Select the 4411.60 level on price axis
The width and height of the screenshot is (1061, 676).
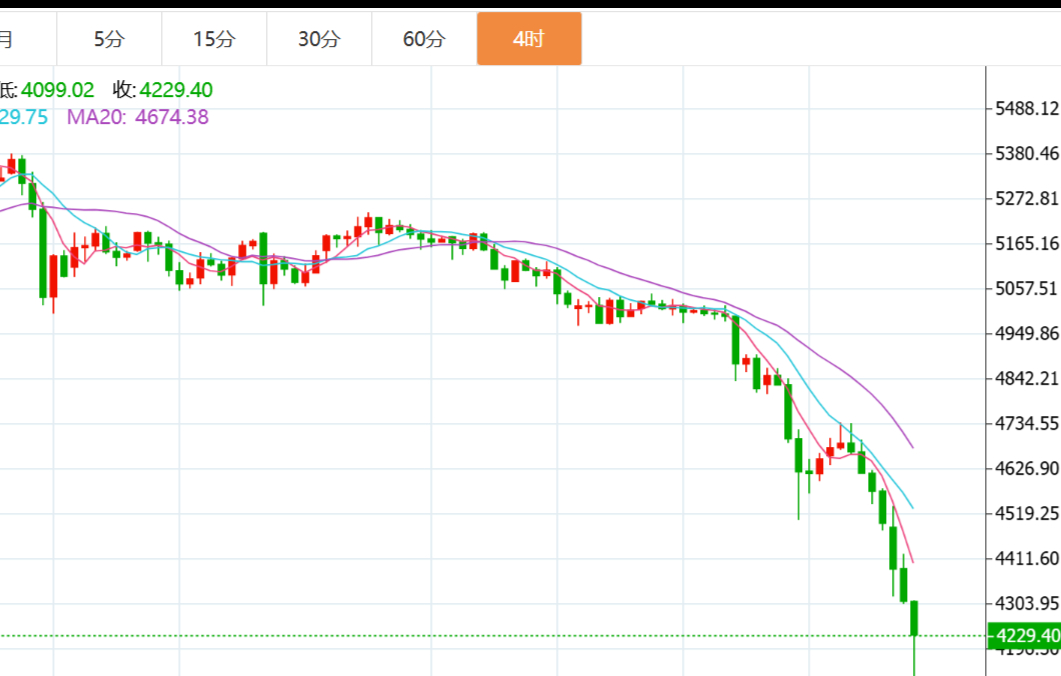click(1027, 558)
